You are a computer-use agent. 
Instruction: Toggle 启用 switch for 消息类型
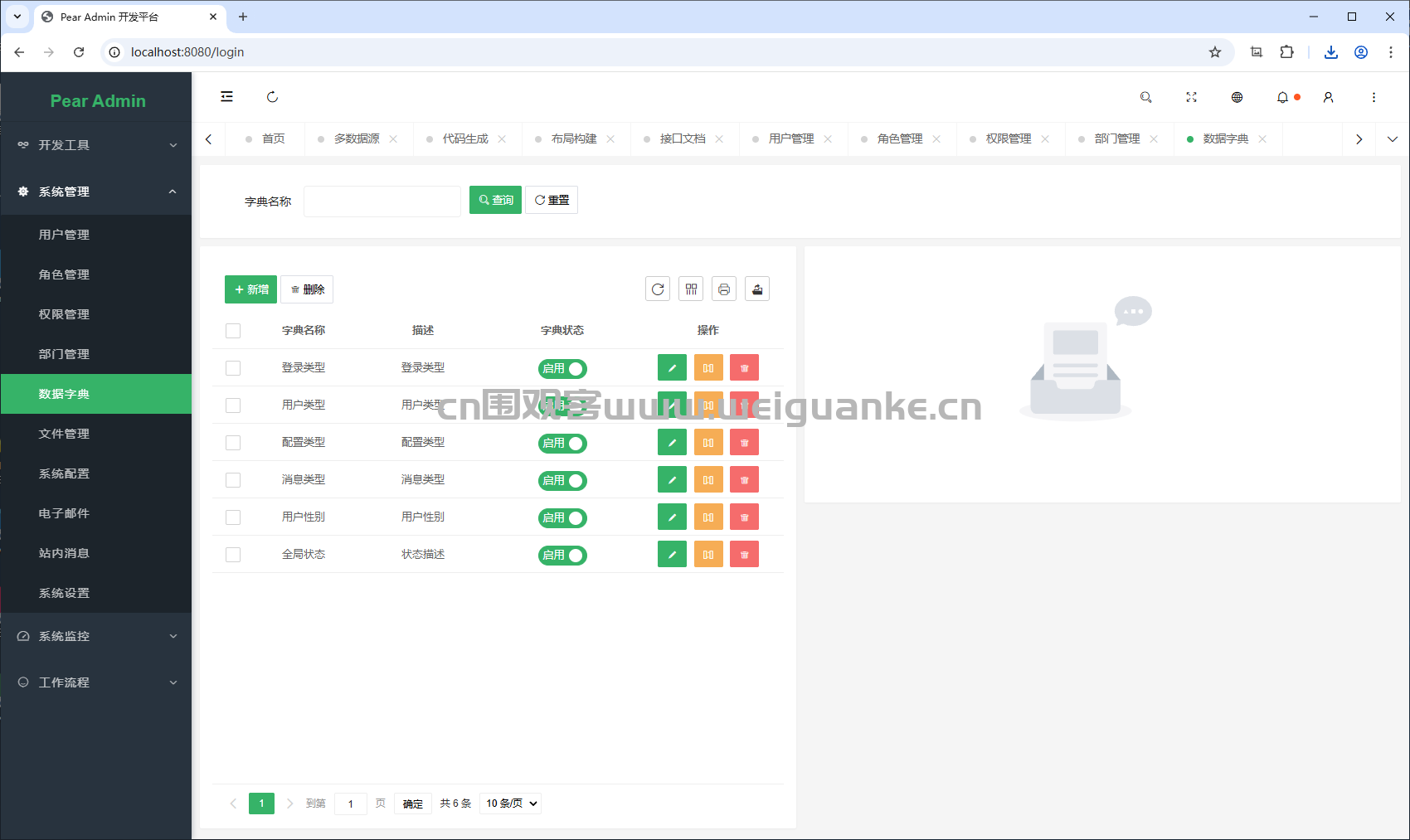[x=562, y=480]
